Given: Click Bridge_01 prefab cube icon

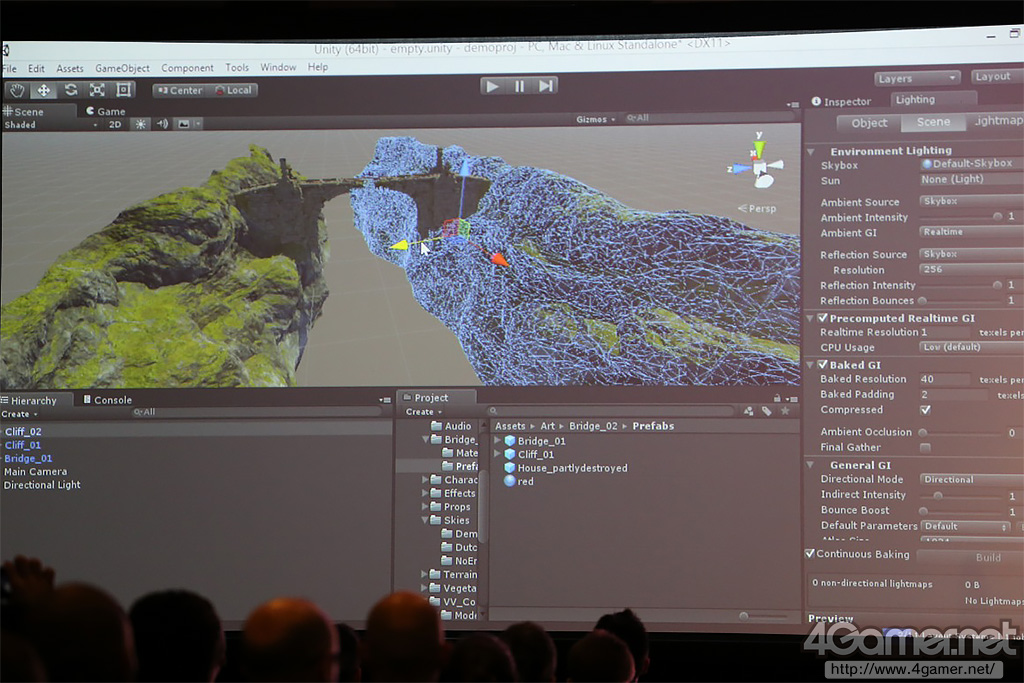Looking at the screenshot, I should (510, 441).
